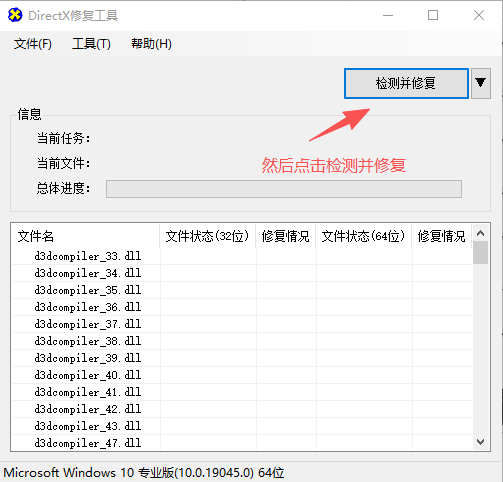Select the d3dcompiler_42.dll row

pos(242,409)
